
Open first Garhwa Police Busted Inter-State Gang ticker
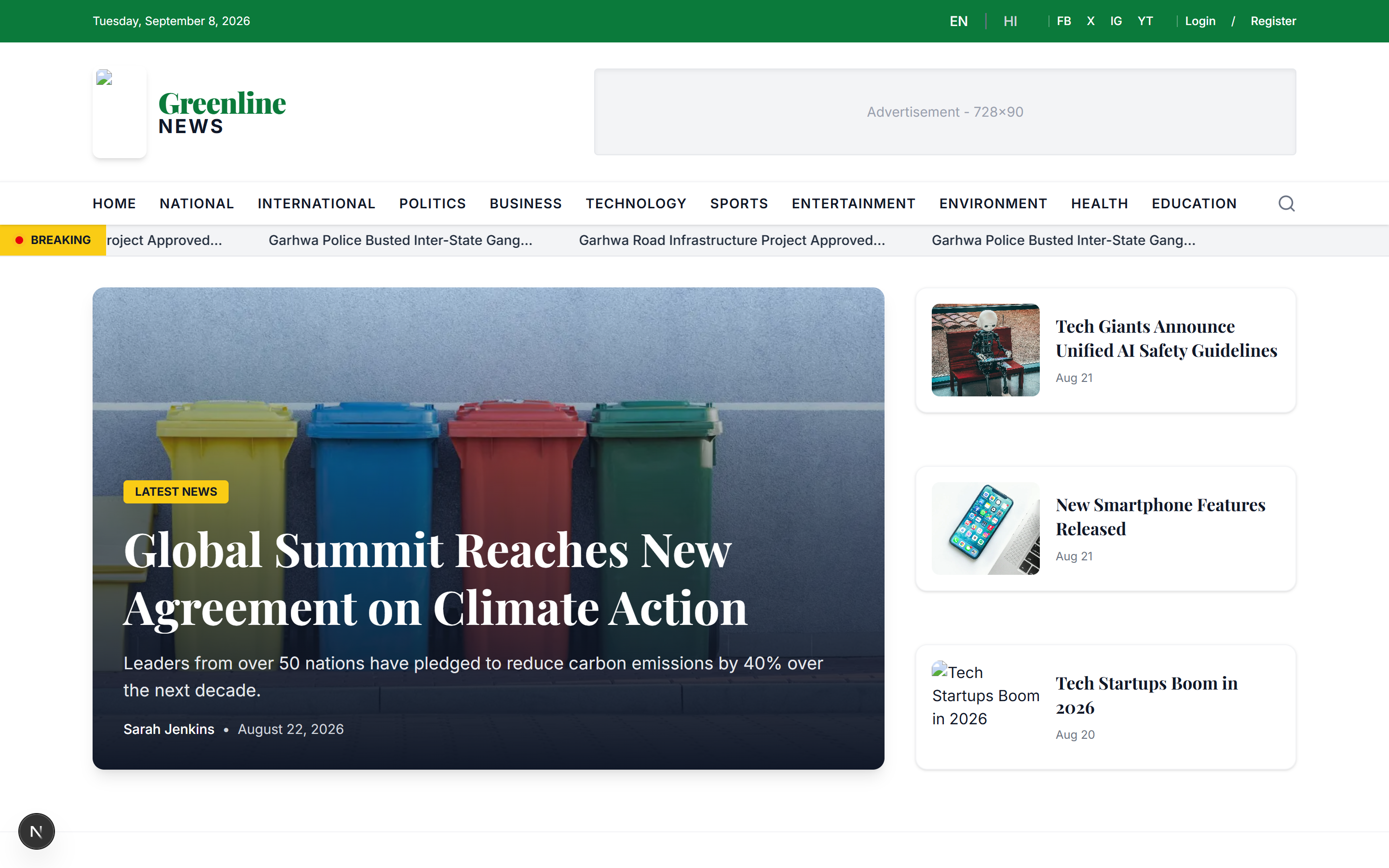[400, 240]
